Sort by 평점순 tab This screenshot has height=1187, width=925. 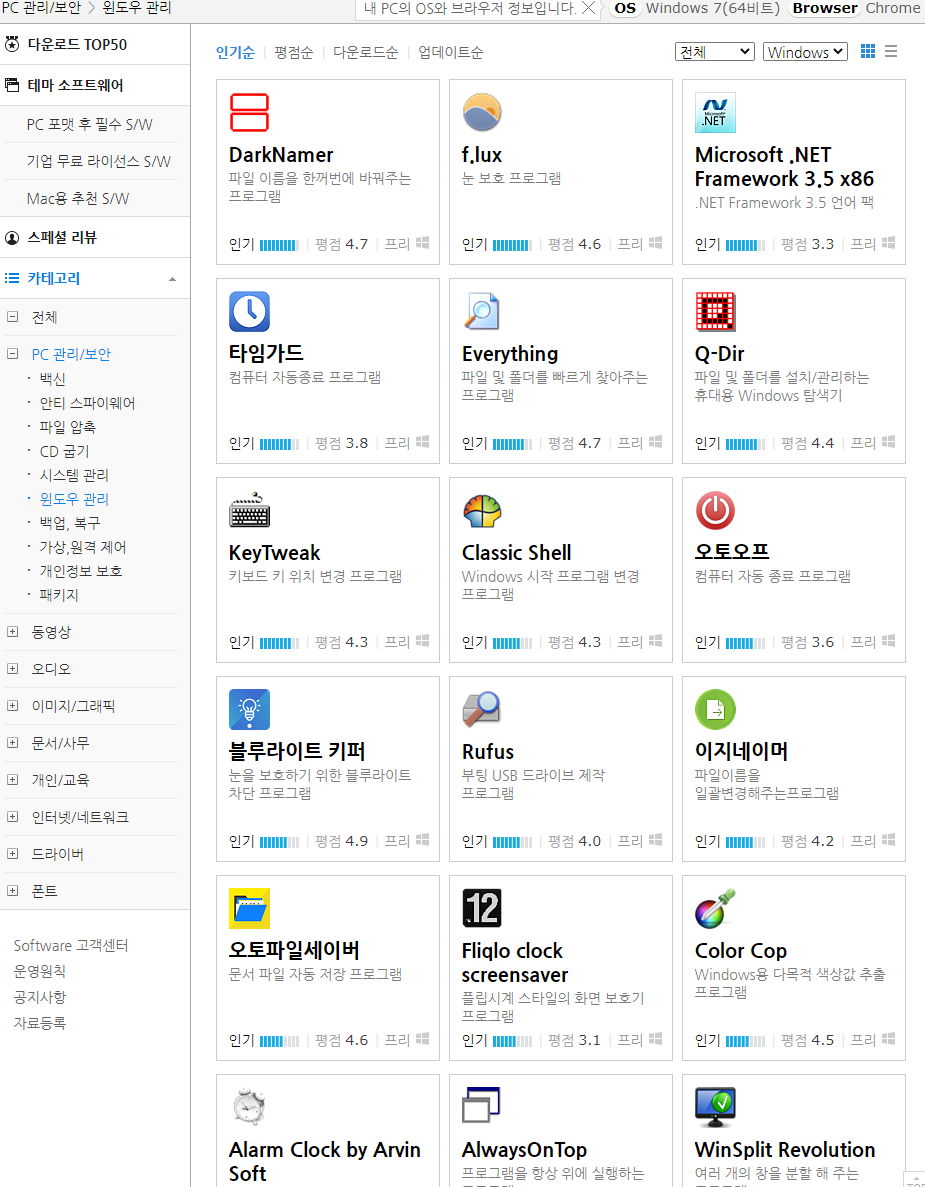click(294, 52)
